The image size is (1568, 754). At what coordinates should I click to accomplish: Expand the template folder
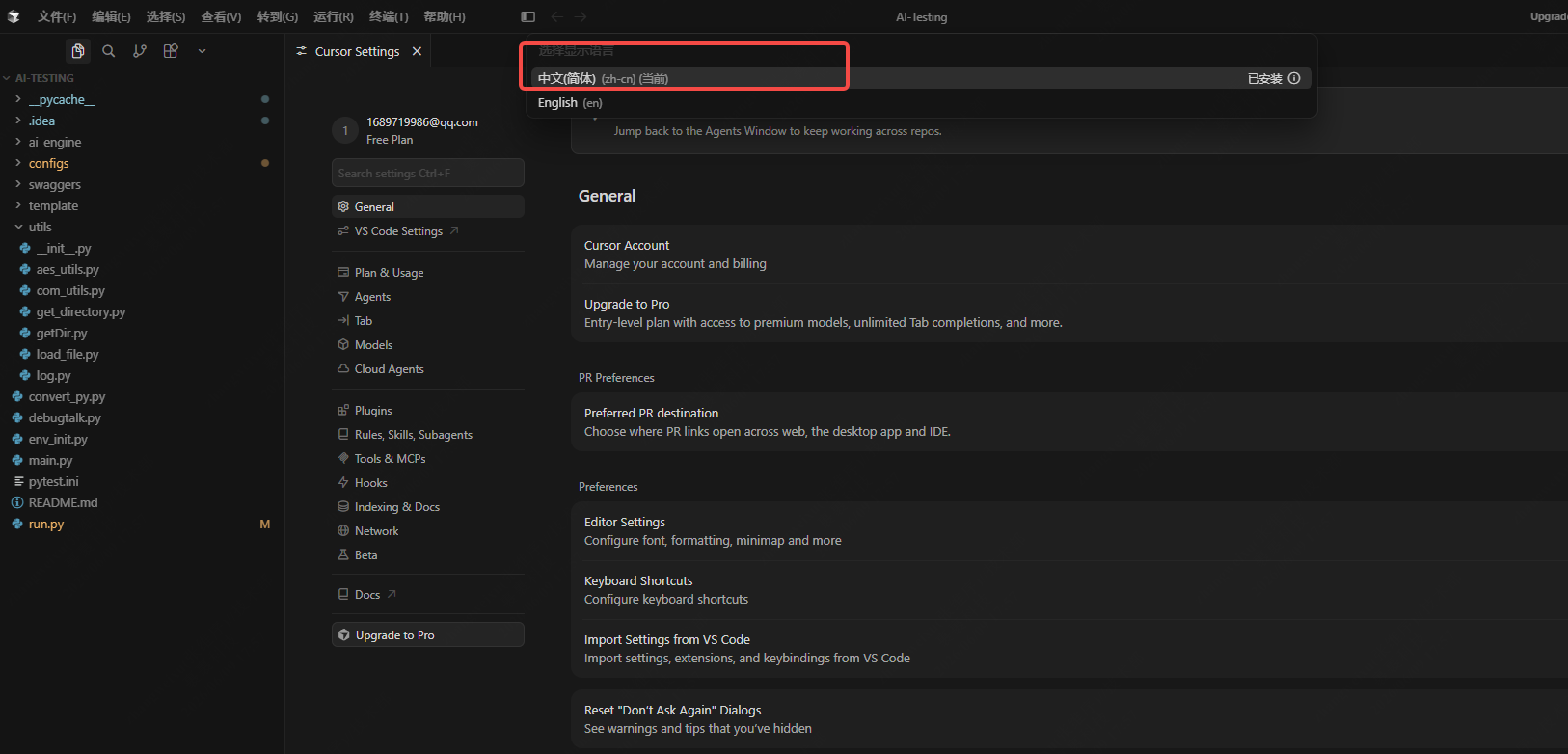(x=142, y=205)
